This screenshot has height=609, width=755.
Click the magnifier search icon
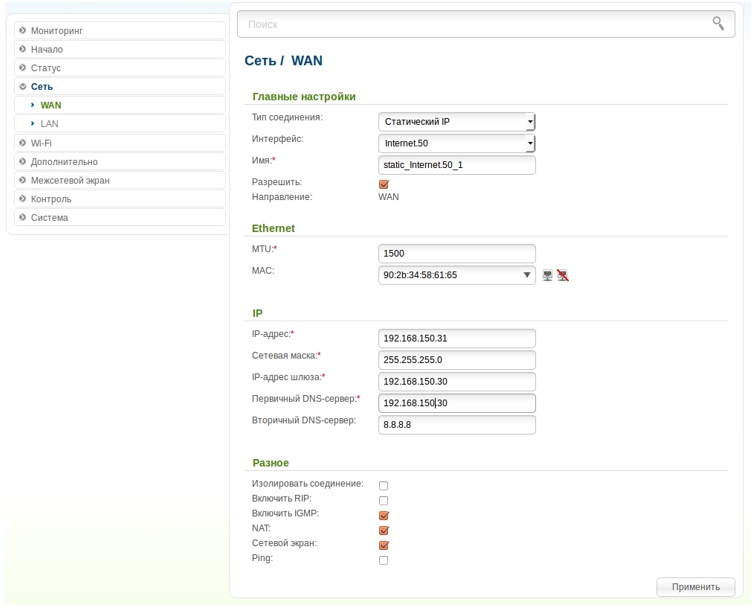click(x=718, y=23)
